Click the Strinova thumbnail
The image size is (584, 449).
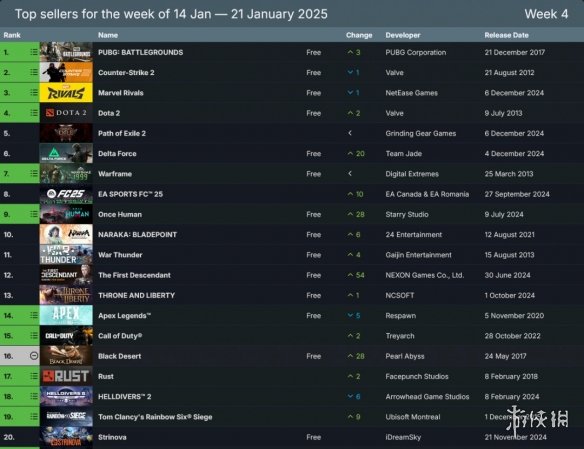(66, 437)
